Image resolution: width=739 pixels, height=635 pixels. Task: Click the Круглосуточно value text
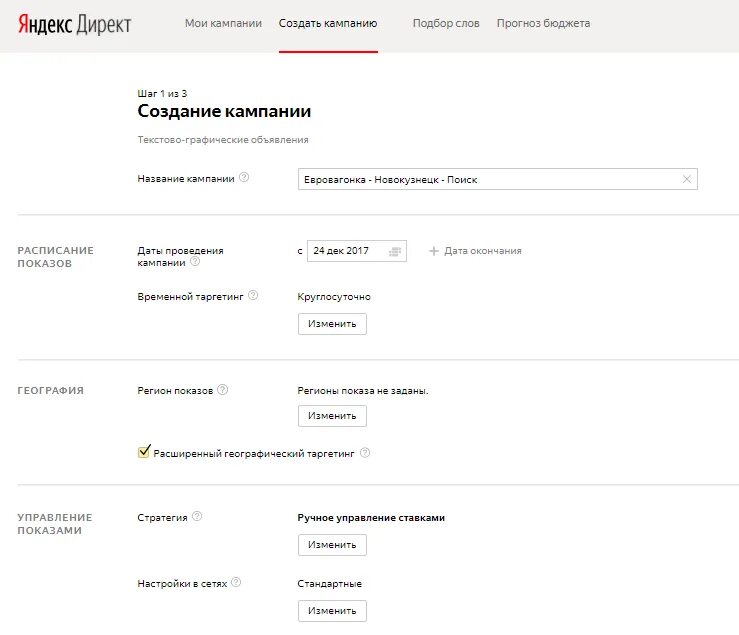334,297
